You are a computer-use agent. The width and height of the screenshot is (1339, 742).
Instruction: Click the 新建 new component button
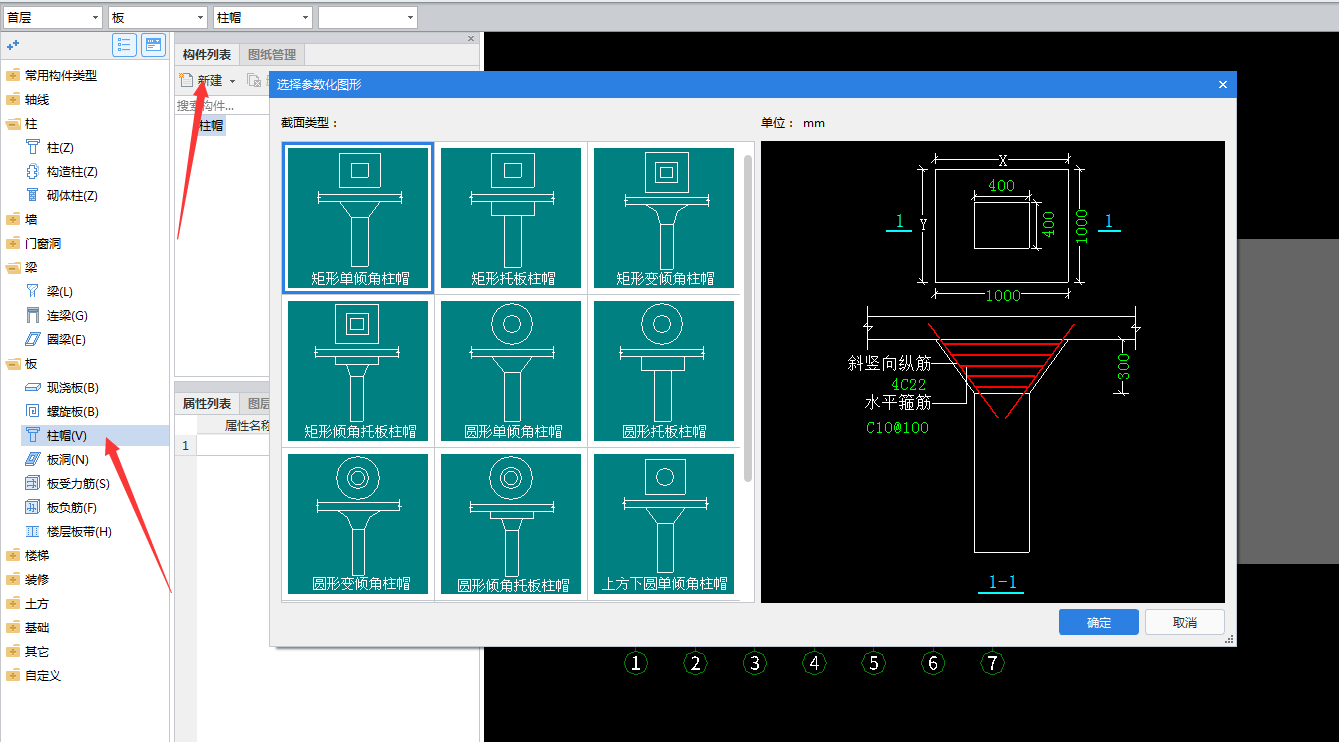point(201,80)
